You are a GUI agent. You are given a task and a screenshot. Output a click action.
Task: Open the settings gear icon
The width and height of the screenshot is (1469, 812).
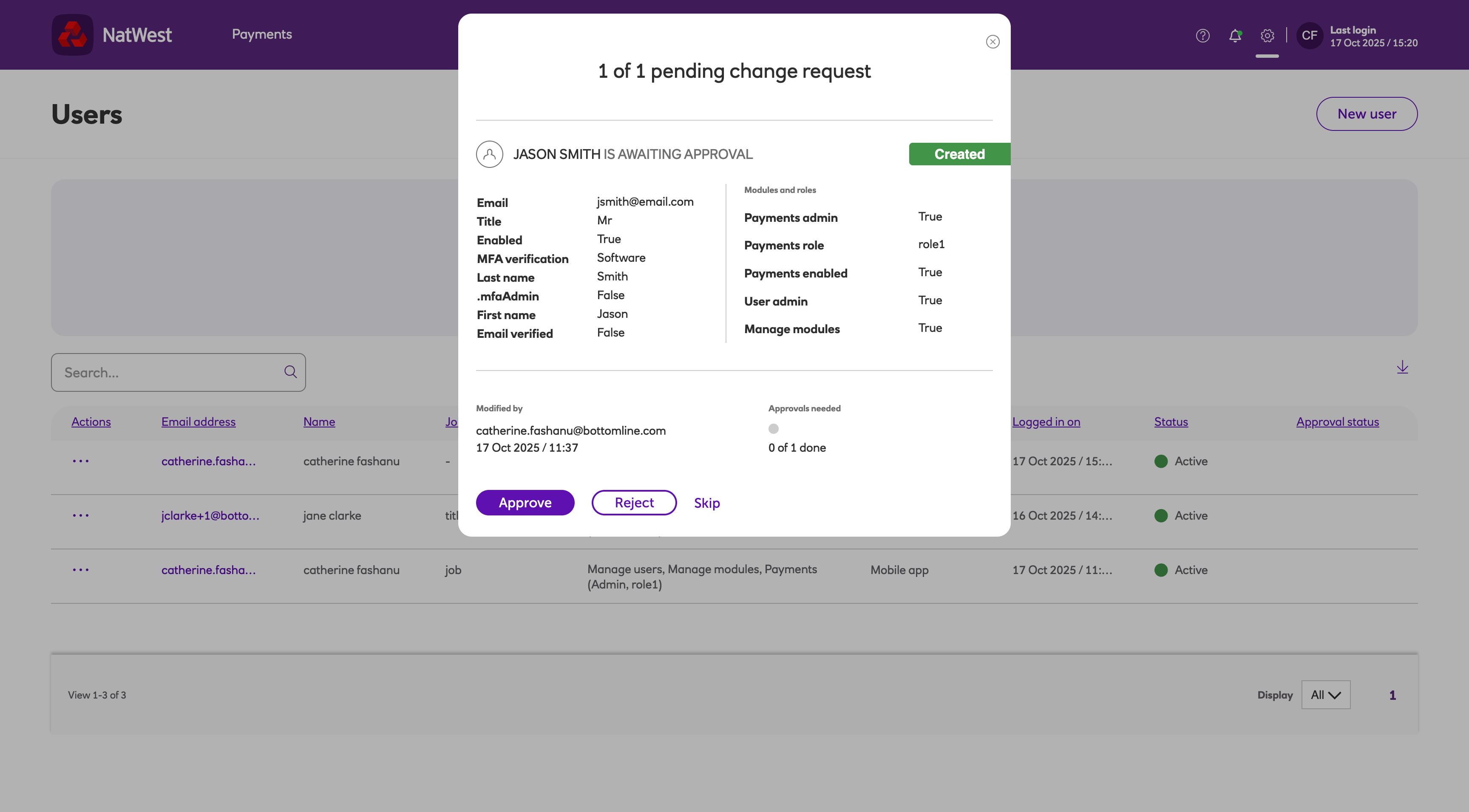coord(1267,35)
